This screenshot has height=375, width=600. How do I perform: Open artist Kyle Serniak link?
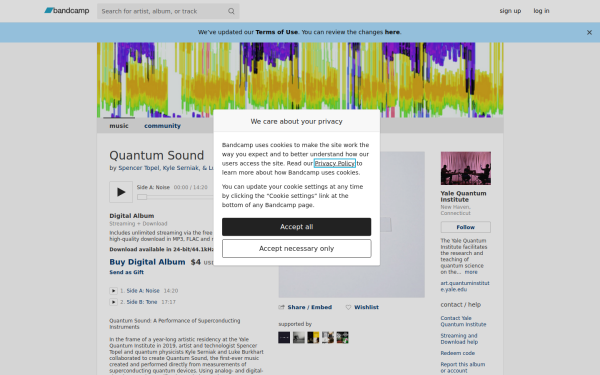[181, 168]
